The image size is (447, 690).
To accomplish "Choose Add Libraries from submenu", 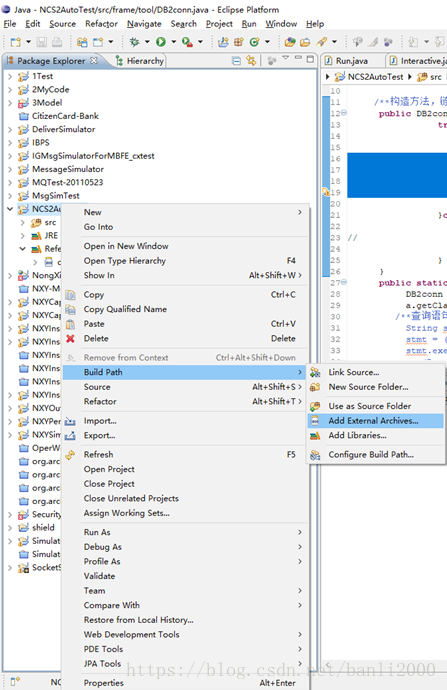I will click(x=375, y=435).
